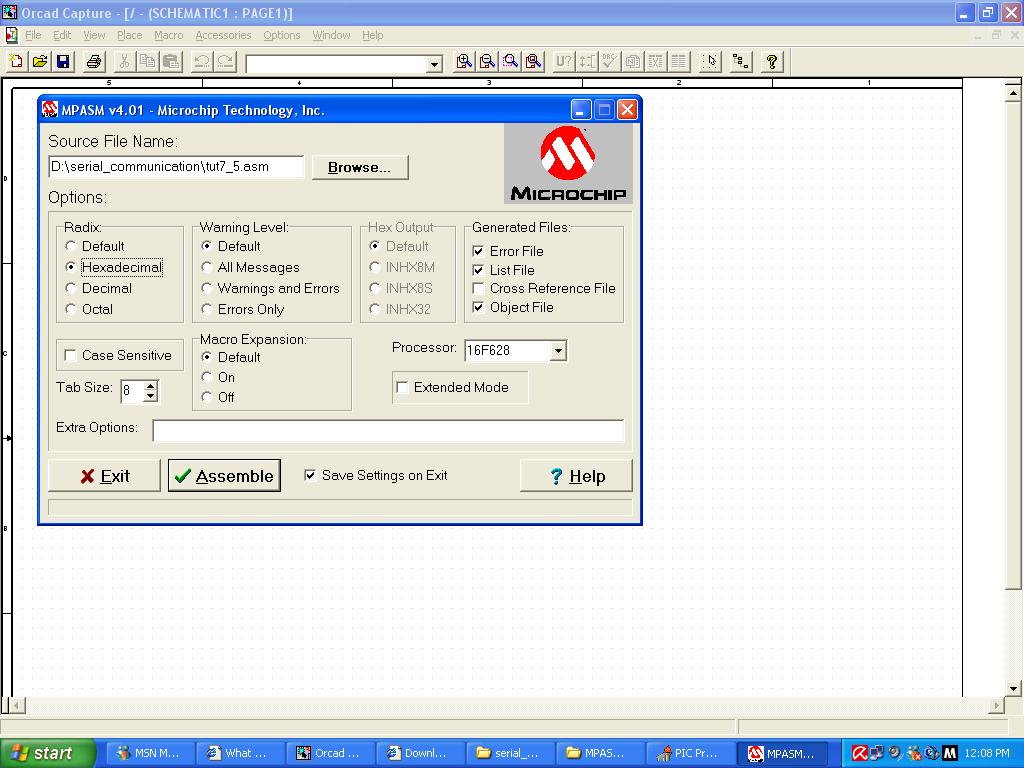The height and width of the screenshot is (768, 1024).
Task: Select the Orcad Capture document icon beside File menu
Action: (10, 35)
